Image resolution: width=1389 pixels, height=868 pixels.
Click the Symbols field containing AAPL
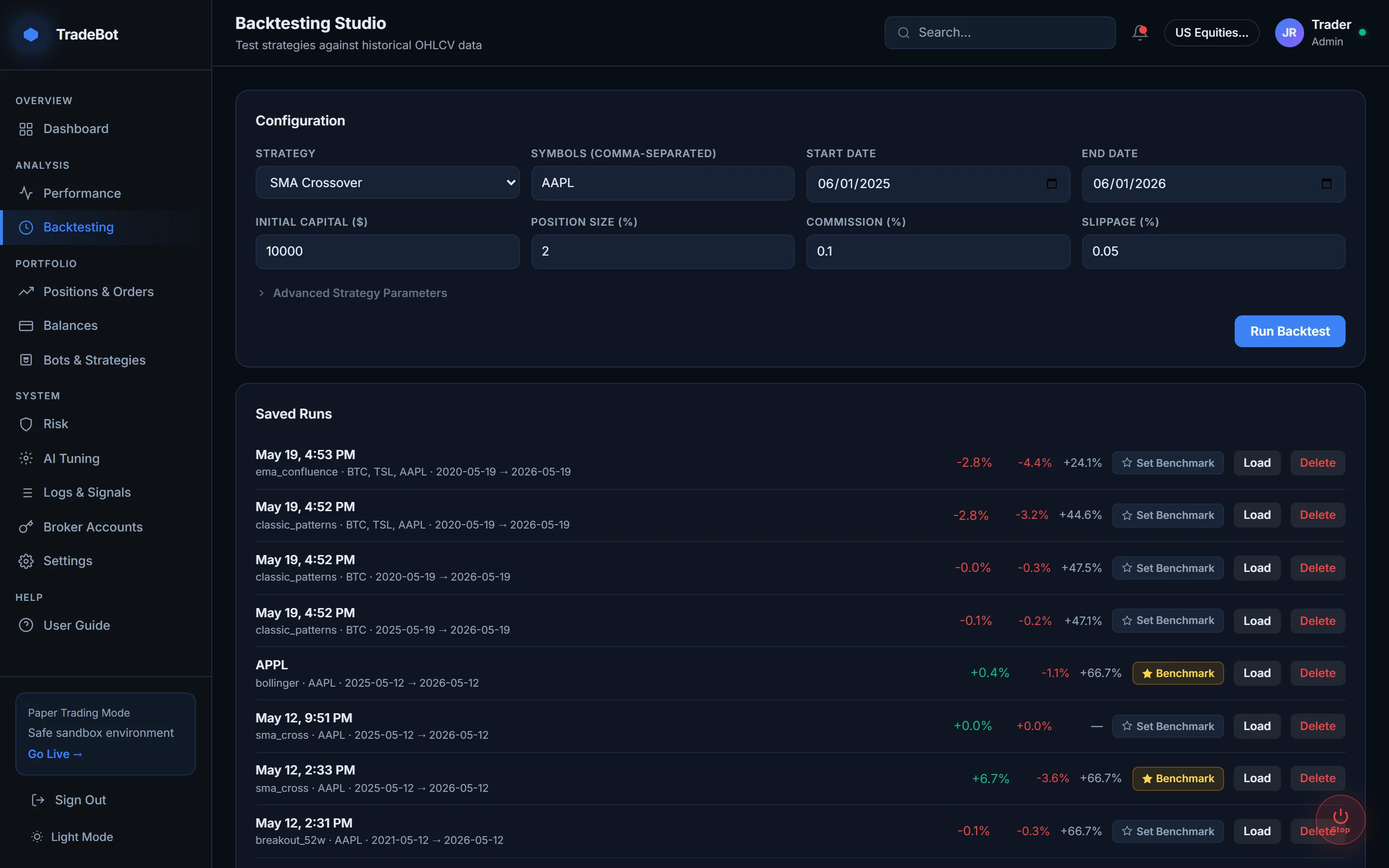click(662, 183)
